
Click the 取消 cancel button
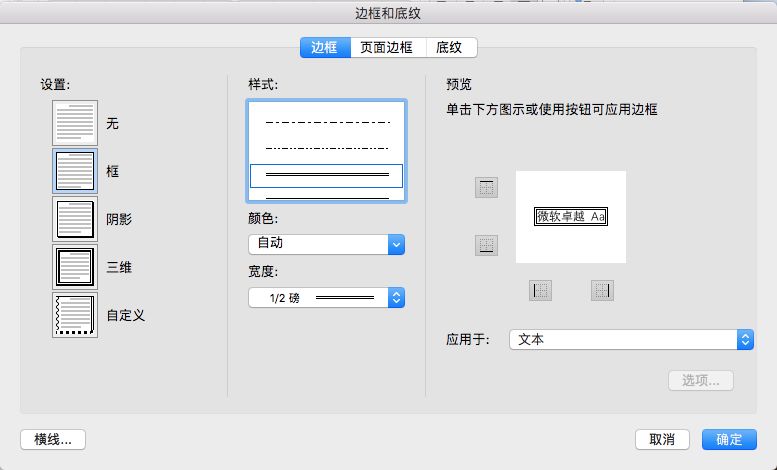(662, 440)
